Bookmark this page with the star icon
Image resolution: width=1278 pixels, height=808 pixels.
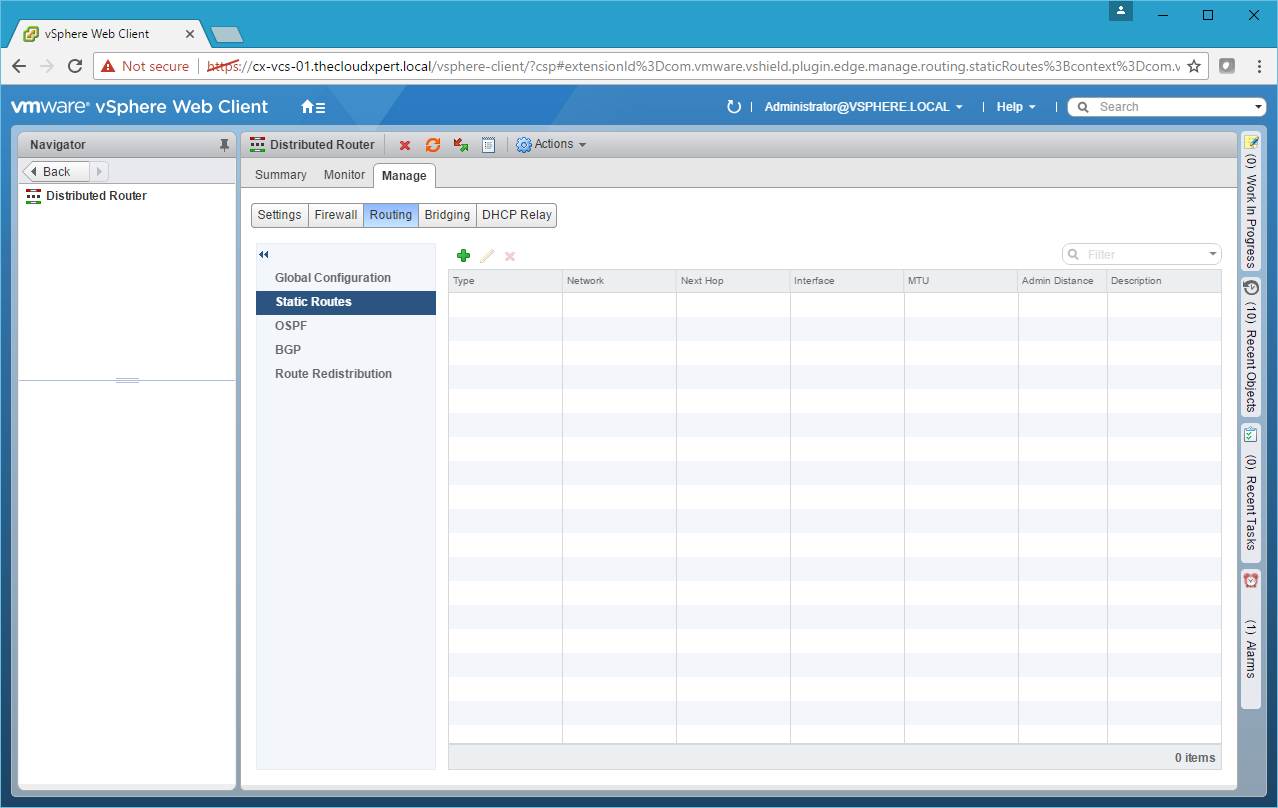[x=1193, y=66]
